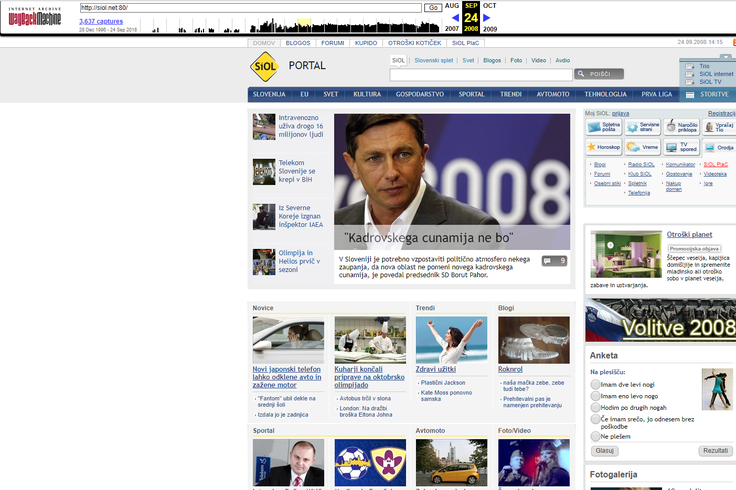Open the Roknrol blog thumbnail
The width and height of the screenshot is (736, 490).
click(x=534, y=340)
